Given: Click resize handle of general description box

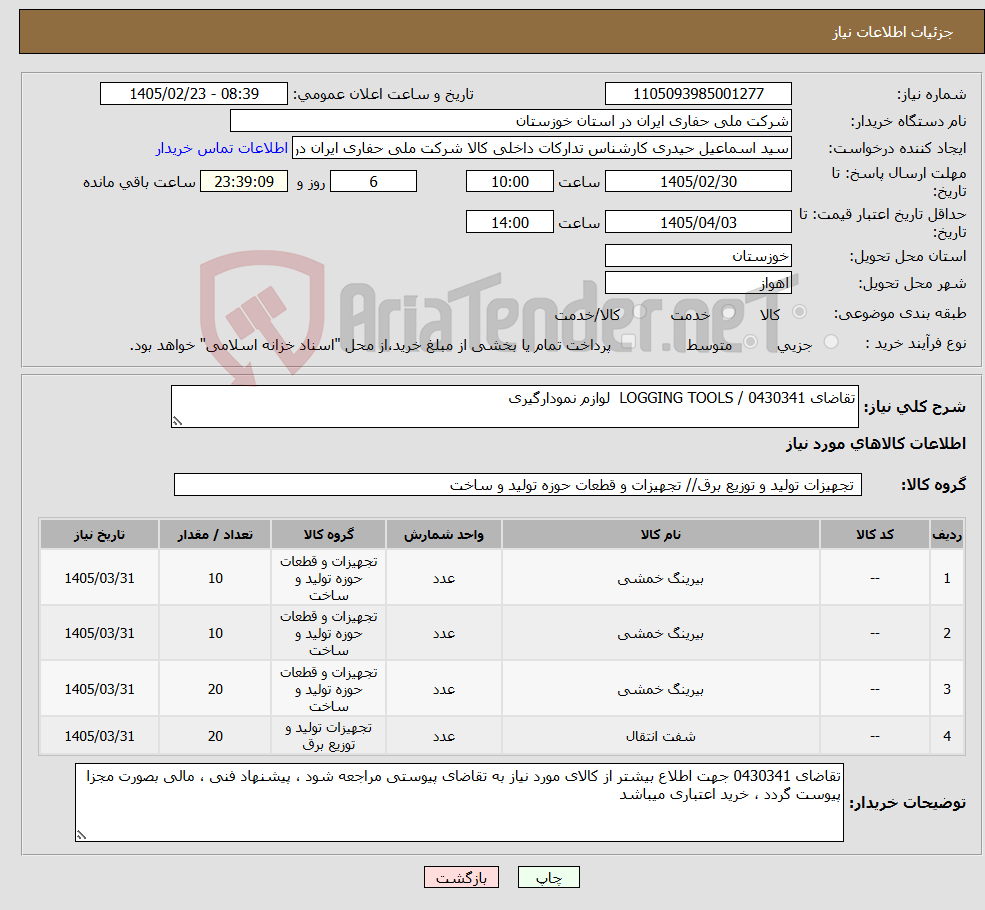Looking at the screenshot, I should [177, 421].
